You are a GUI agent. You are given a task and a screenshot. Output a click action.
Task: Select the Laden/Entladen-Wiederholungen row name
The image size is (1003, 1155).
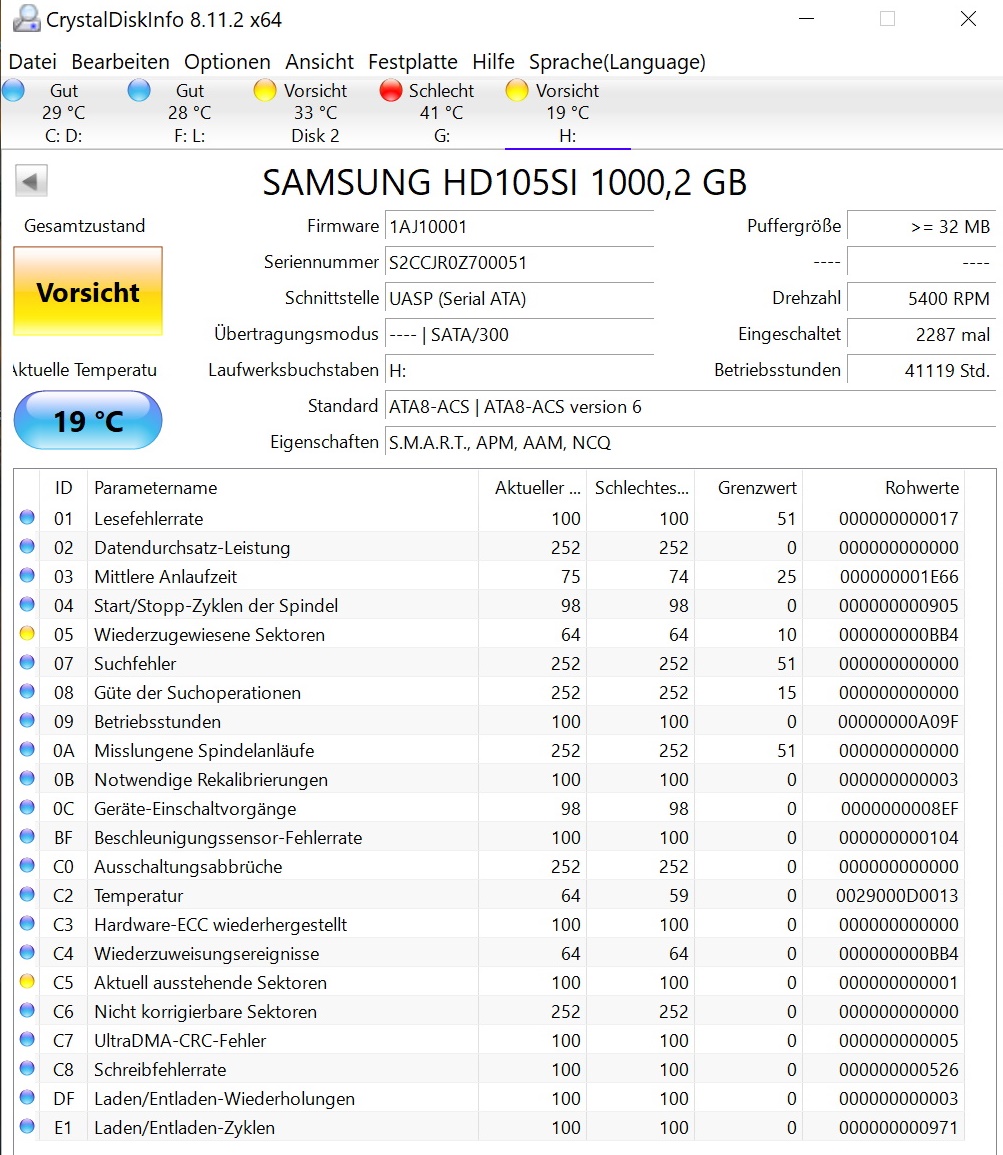(225, 1098)
